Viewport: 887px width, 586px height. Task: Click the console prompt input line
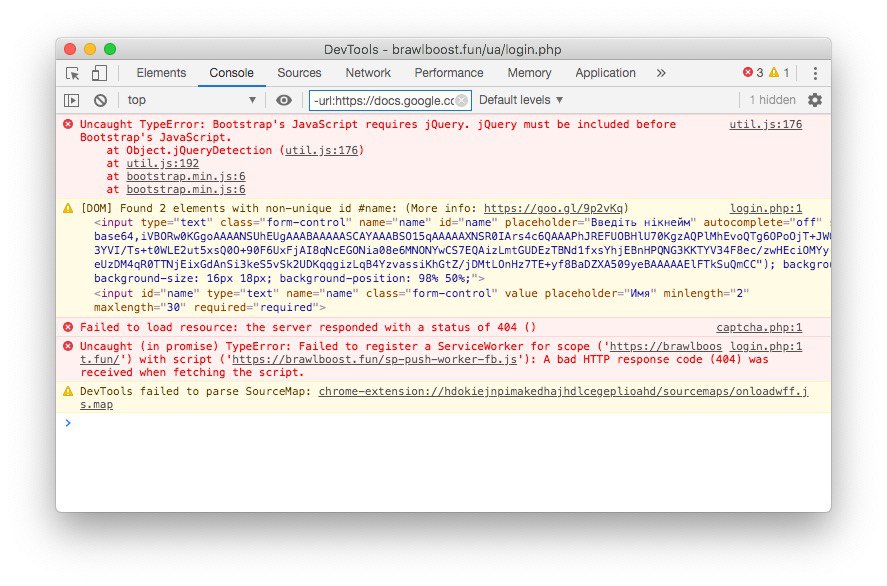tap(444, 423)
